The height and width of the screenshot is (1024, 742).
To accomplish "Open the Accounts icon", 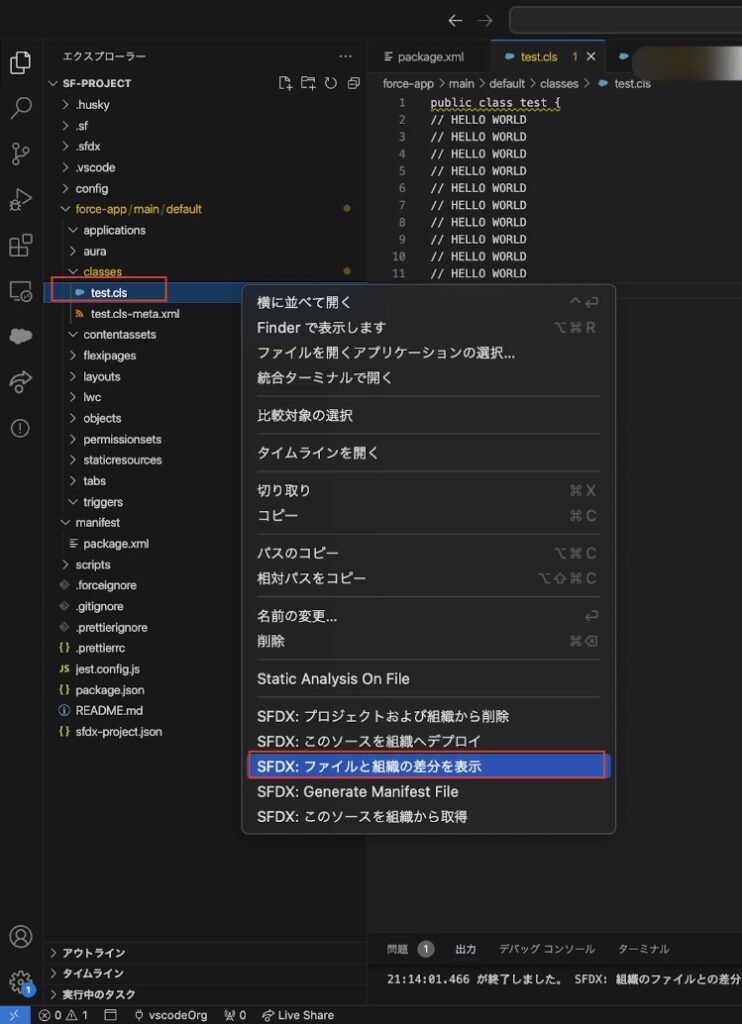I will tap(20, 937).
